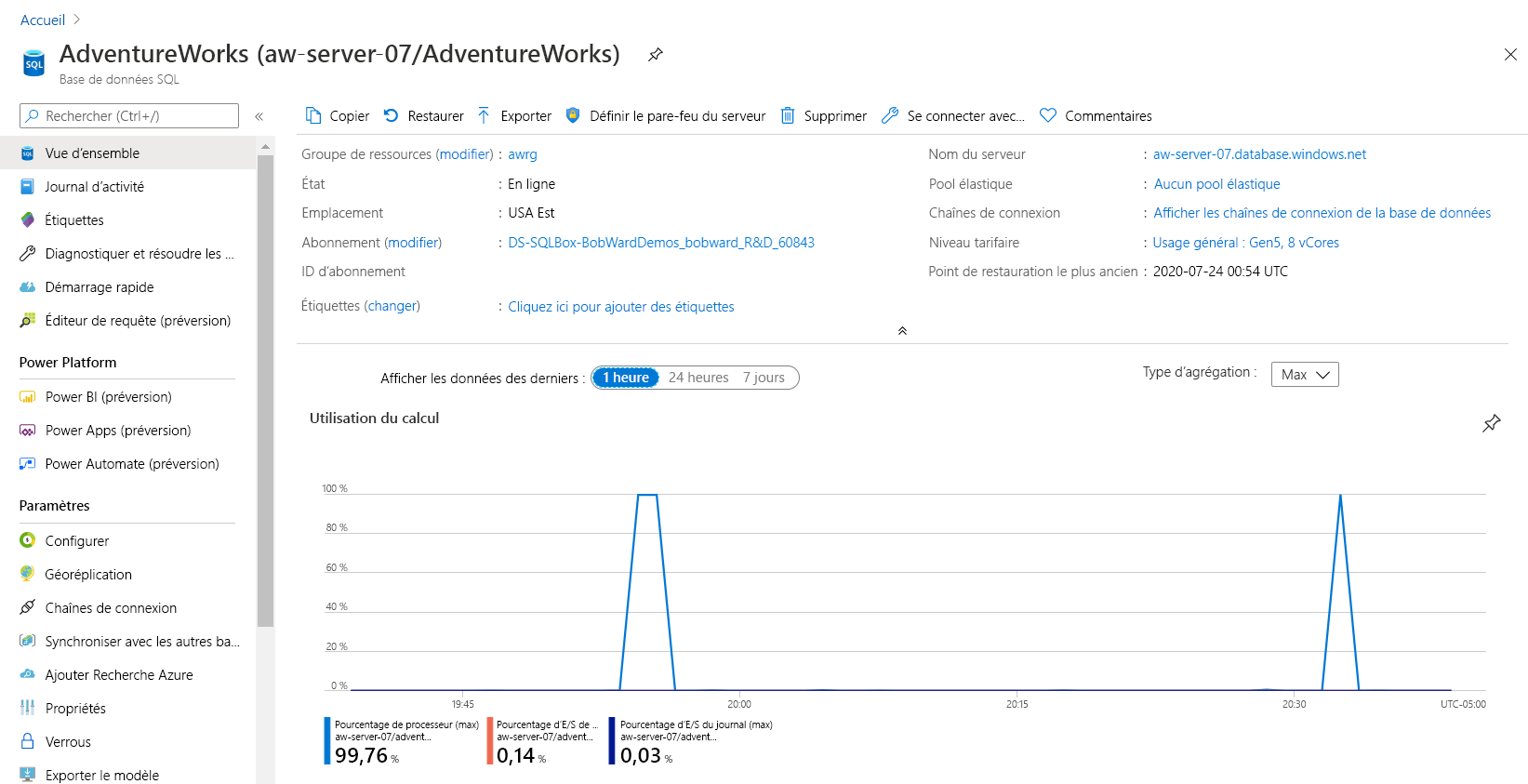Image resolution: width=1528 pixels, height=784 pixels.
Task: Click Aucun pool élastique link
Action: click(x=1217, y=184)
